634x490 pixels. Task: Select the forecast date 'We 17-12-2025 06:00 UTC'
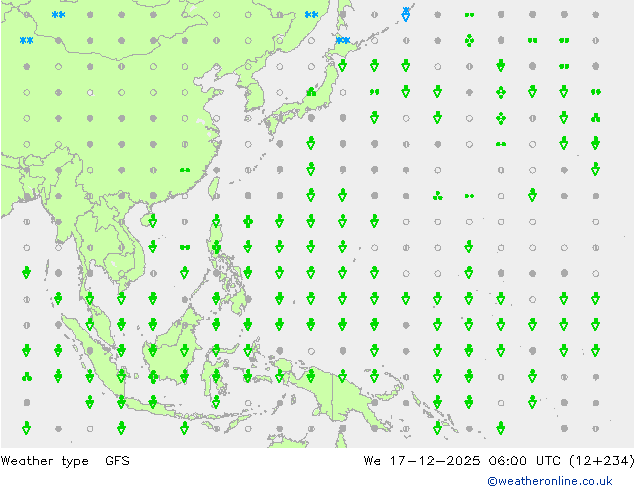(462, 460)
